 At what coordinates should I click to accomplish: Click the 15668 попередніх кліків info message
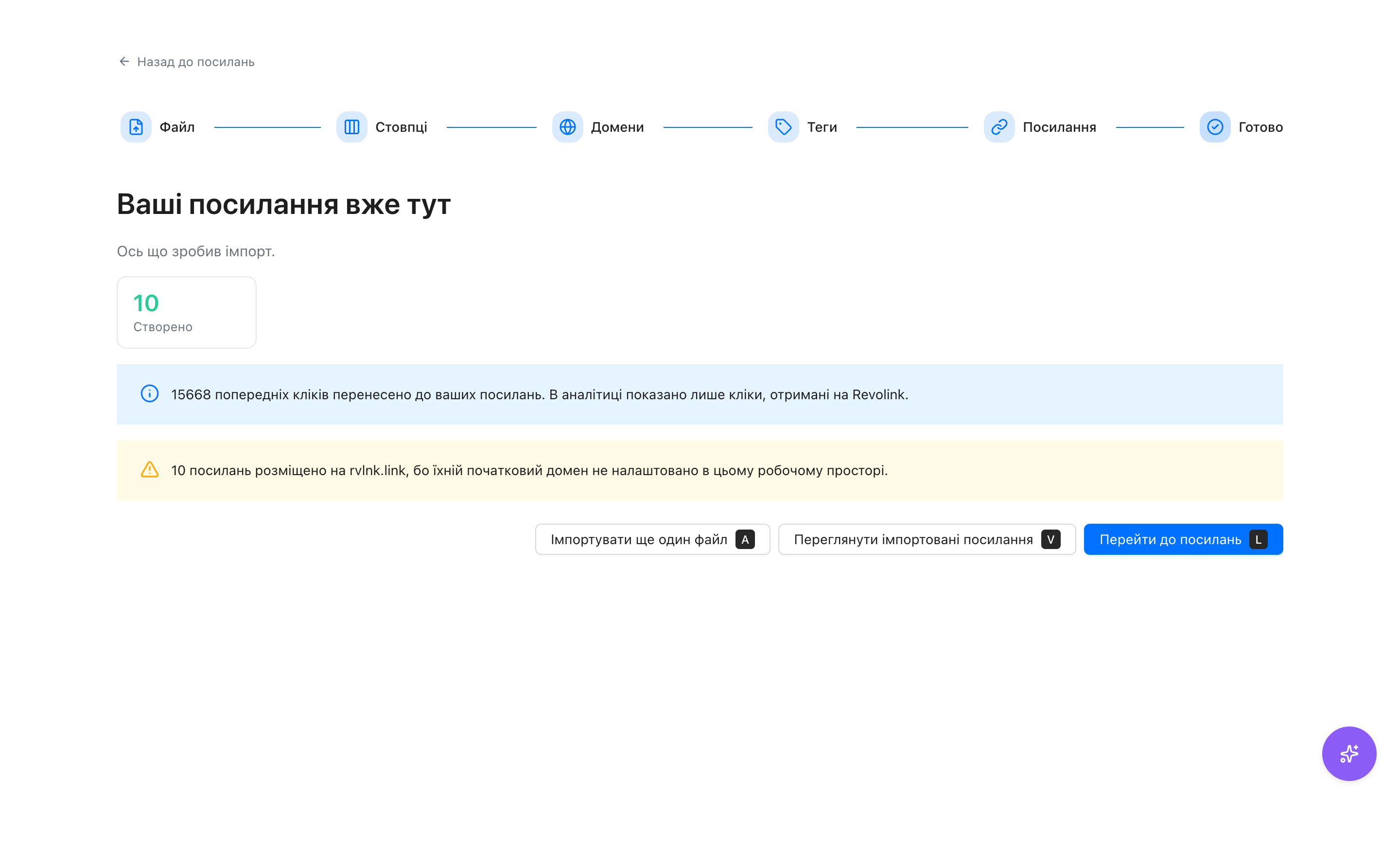539,394
